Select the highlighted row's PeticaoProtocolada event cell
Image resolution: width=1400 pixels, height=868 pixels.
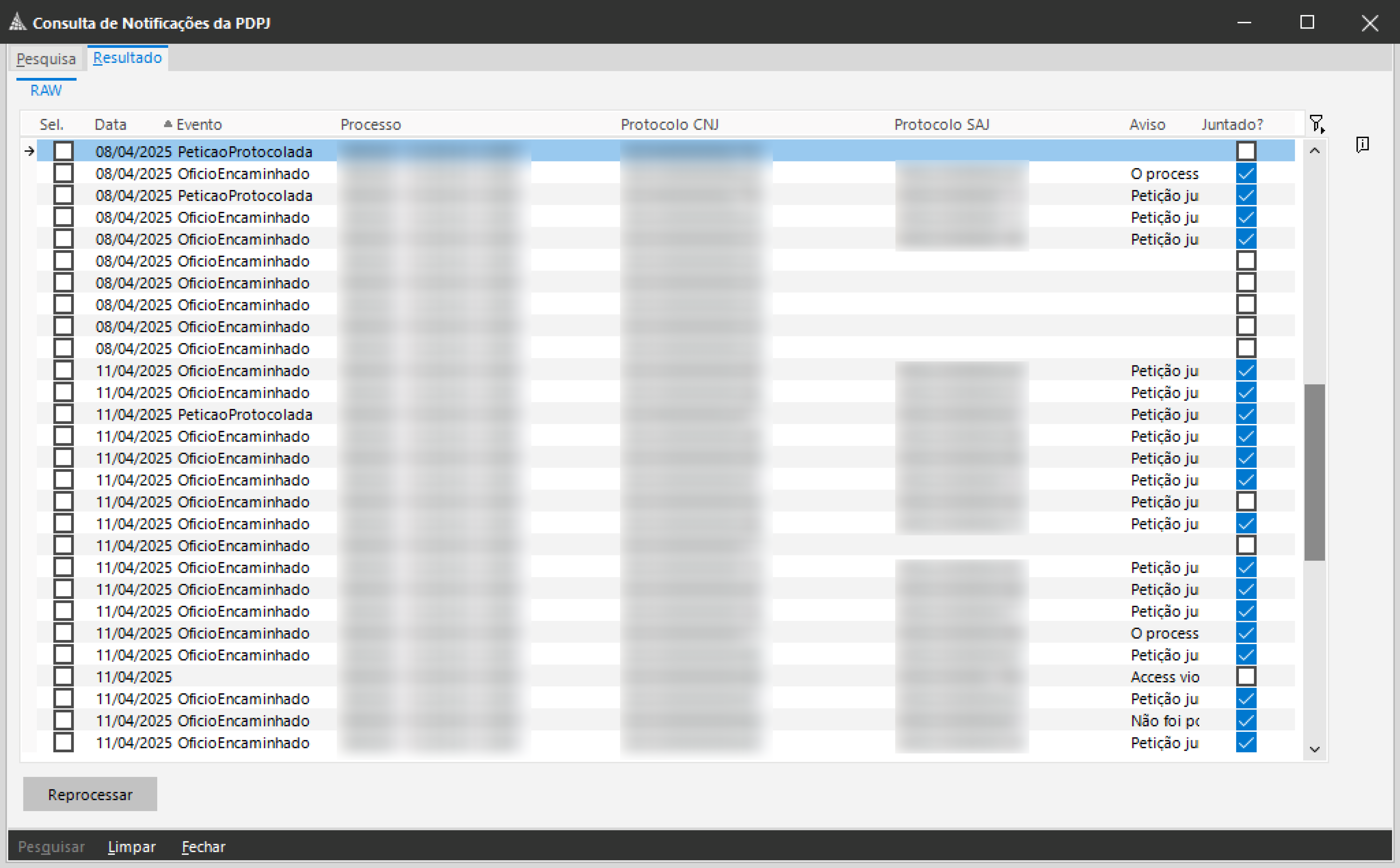245,152
